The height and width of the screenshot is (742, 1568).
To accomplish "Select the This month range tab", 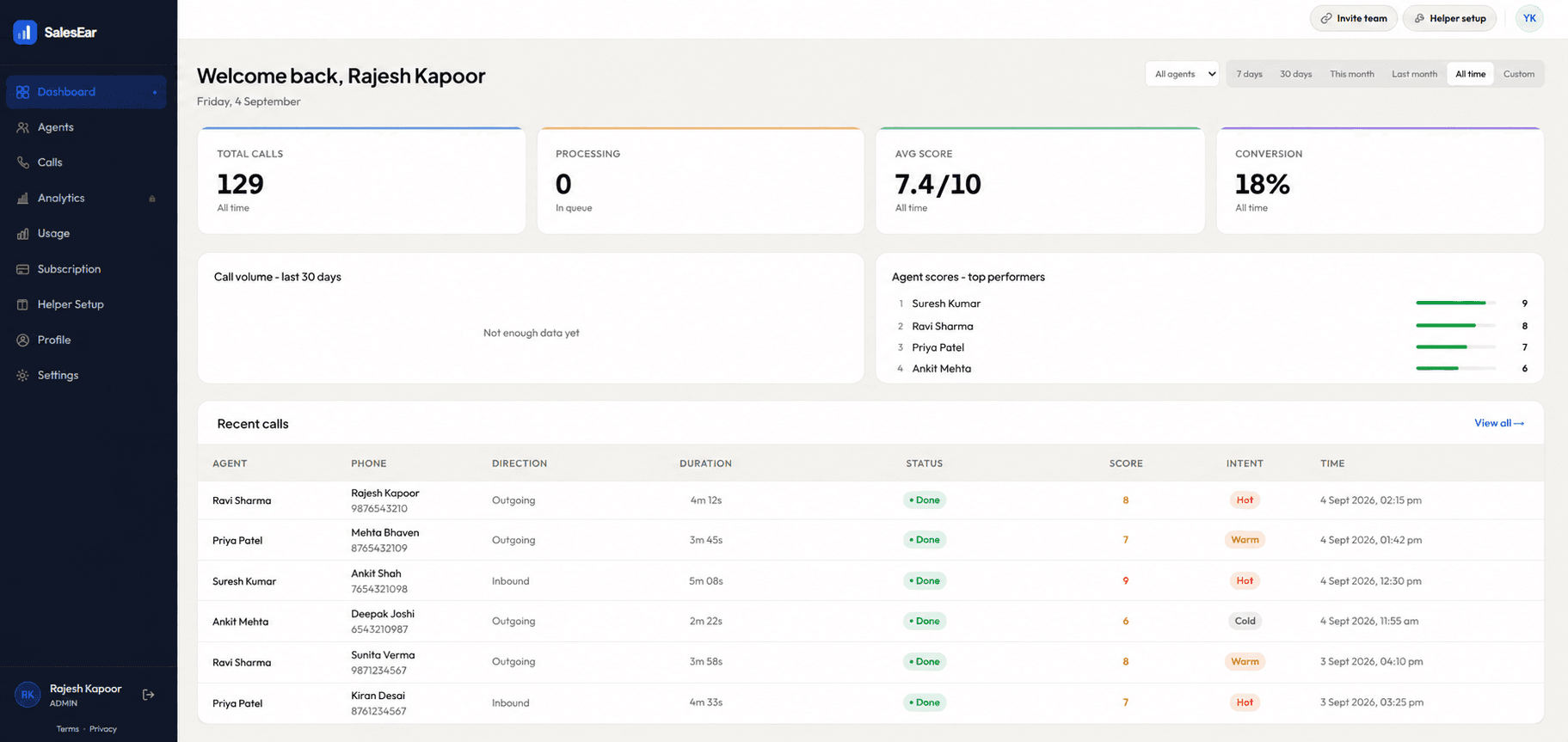I will (1351, 74).
